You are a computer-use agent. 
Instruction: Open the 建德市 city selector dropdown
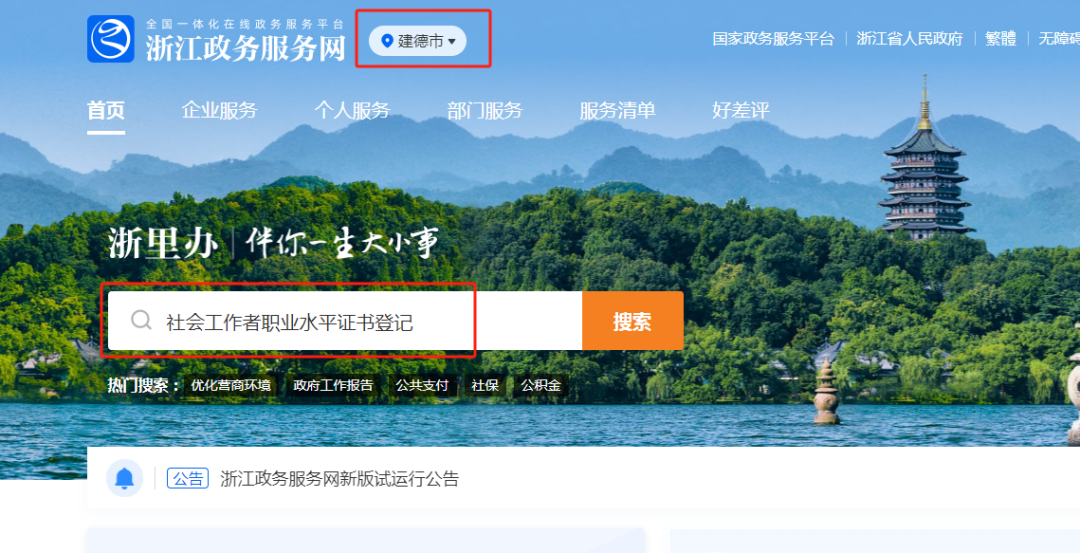[x=417, y=41]
